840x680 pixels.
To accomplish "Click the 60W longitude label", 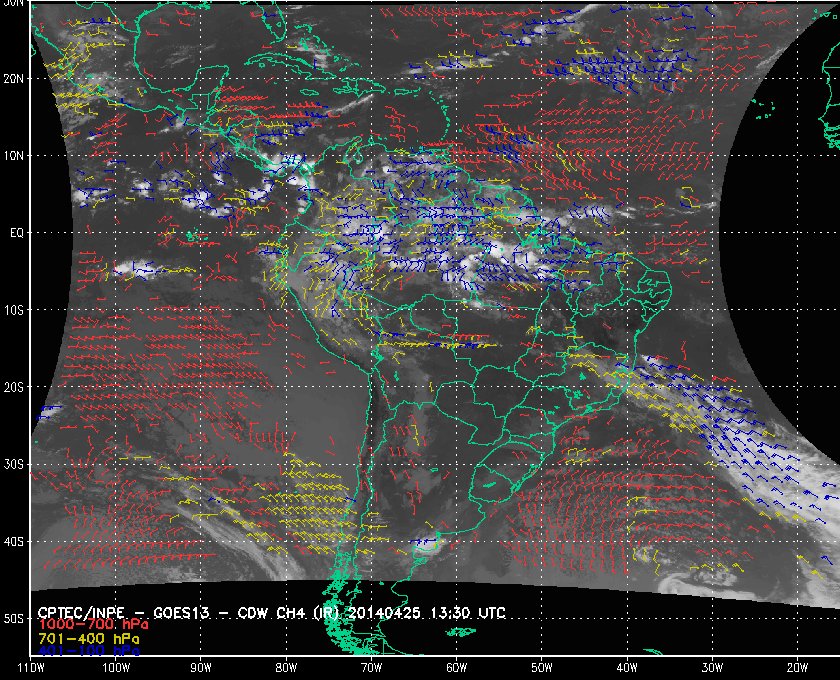I will (x=456, y=668).
